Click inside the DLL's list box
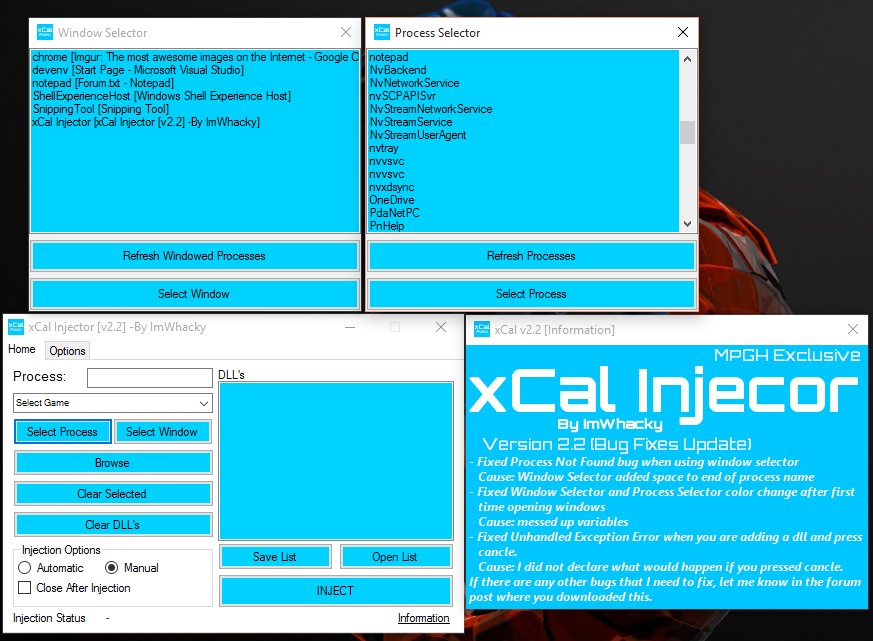Viewport: 873px width, 641px height. pos(336,461)
